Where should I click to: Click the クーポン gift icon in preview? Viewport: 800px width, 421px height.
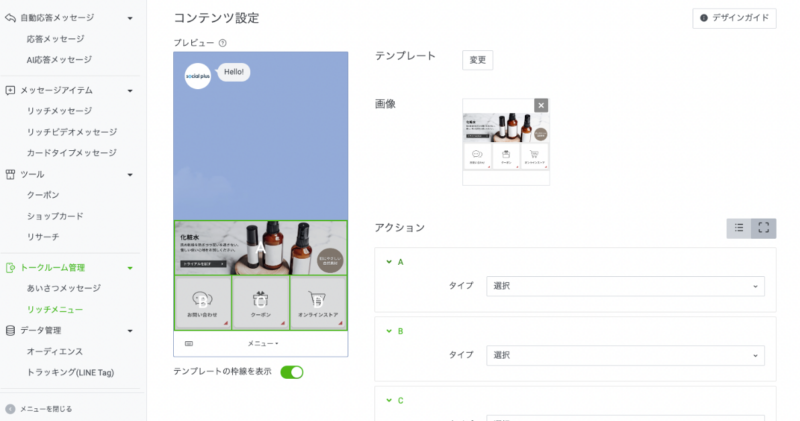pyautogui.click(x=261, y=299)
